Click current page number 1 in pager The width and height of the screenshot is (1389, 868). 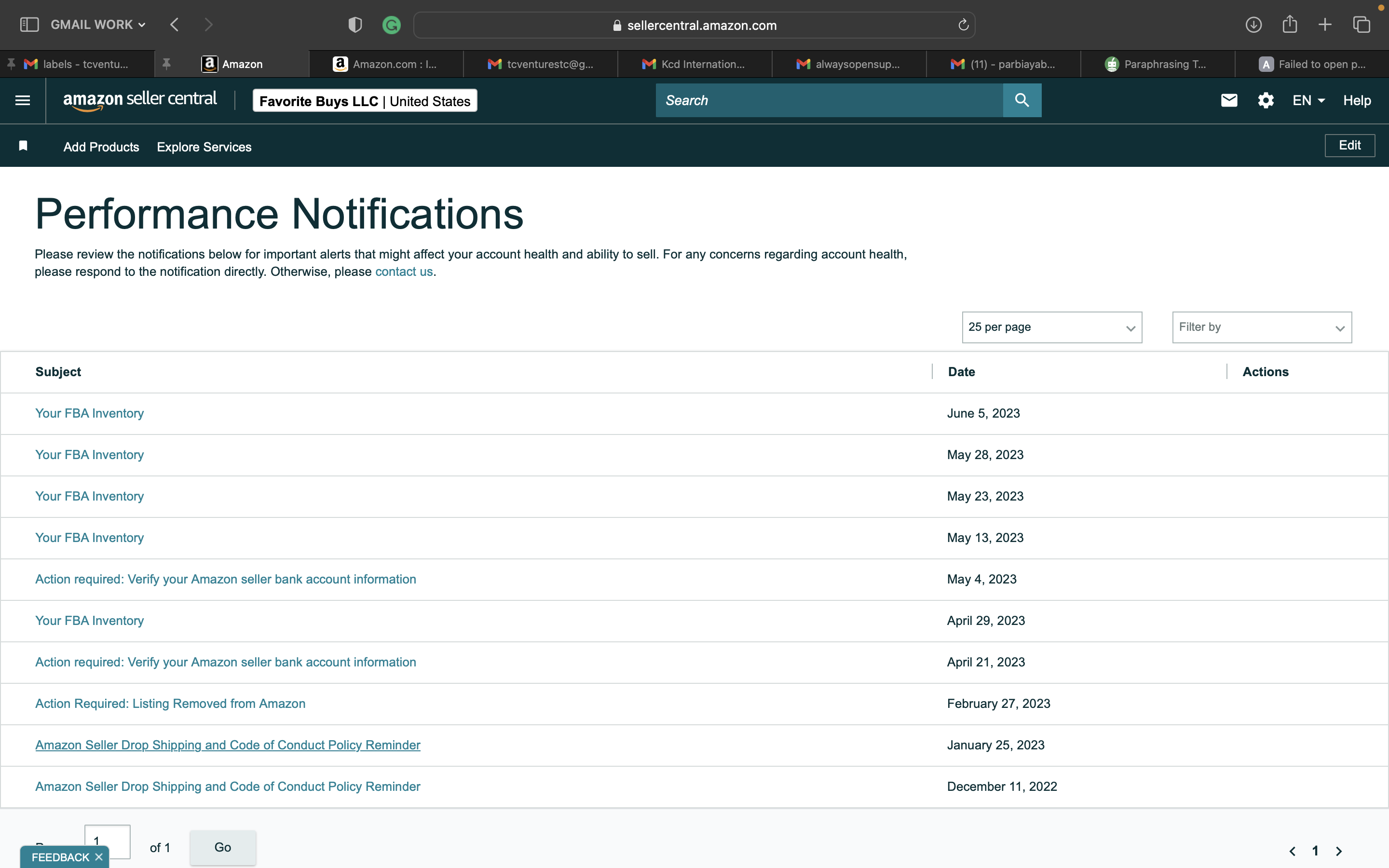[x=1315, y=851]
